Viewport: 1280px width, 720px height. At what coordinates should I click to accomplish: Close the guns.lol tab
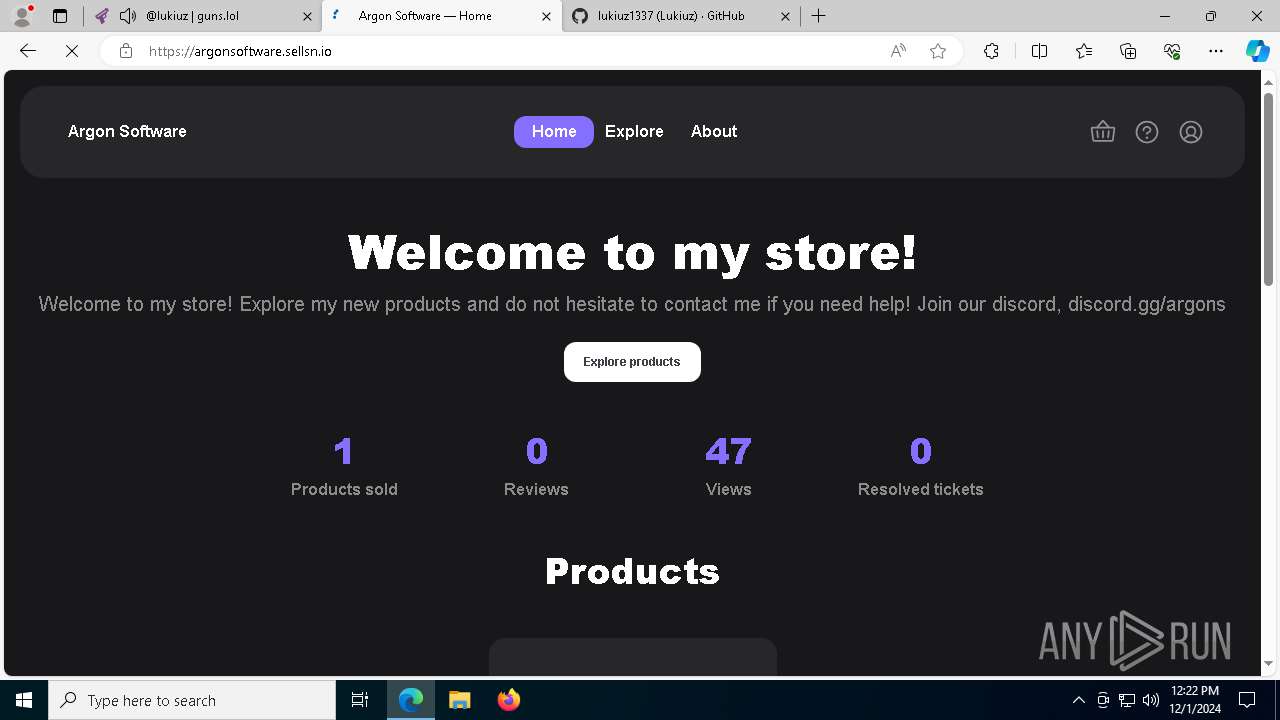coord(306,16)
